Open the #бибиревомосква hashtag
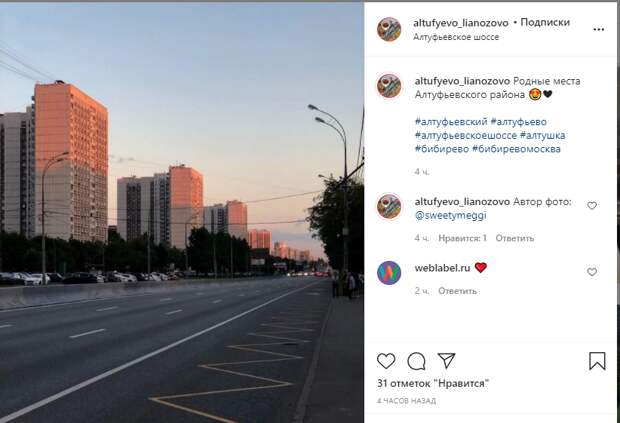Image resolution: width=620 pixels, height=423 pixels. click(516, 149)
